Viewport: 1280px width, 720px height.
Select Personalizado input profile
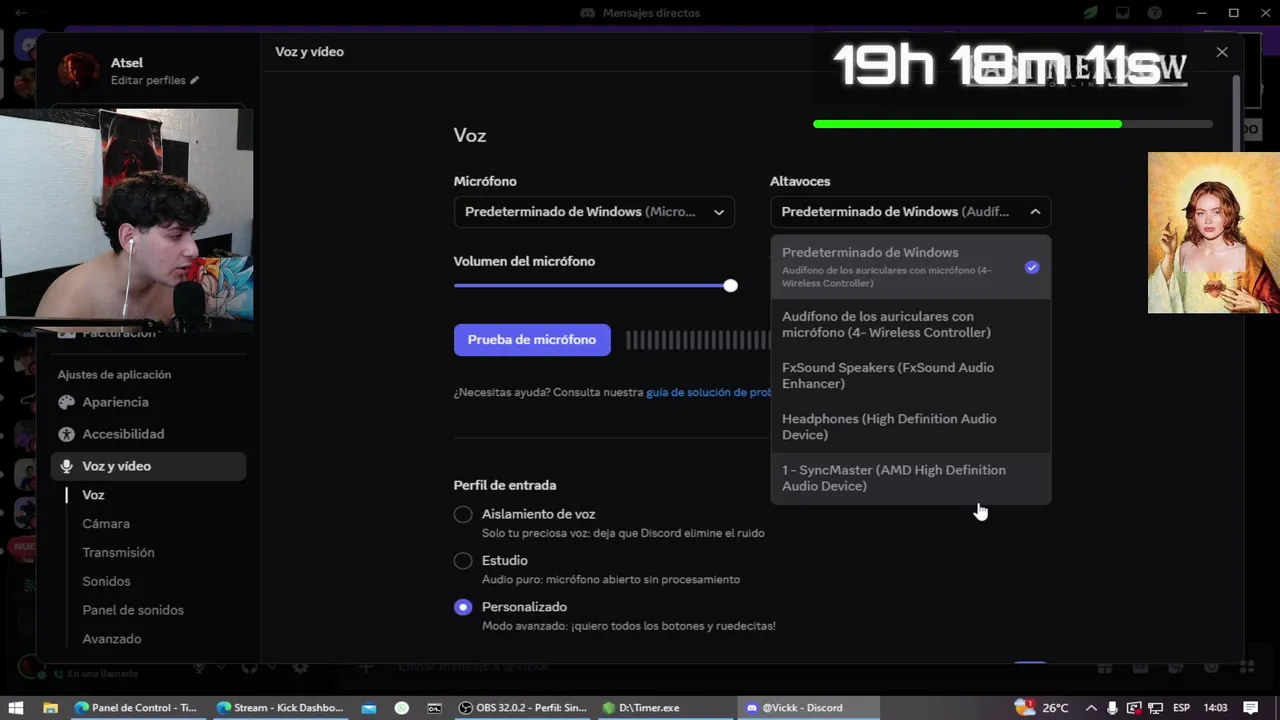coord(463,607)
